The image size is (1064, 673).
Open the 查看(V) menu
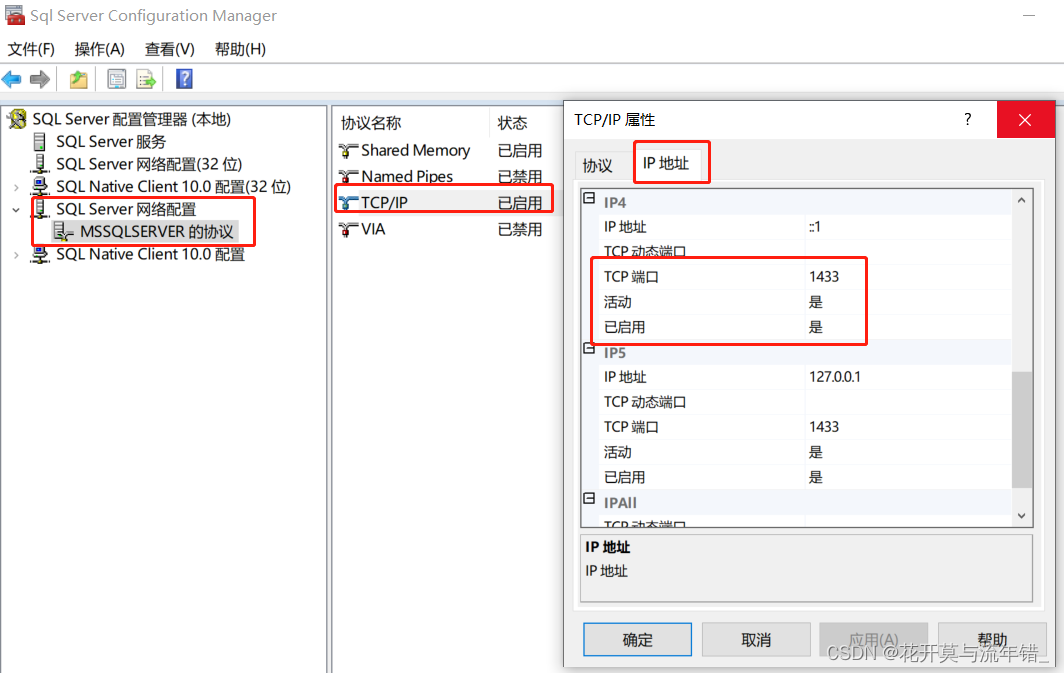click(170, 49)
